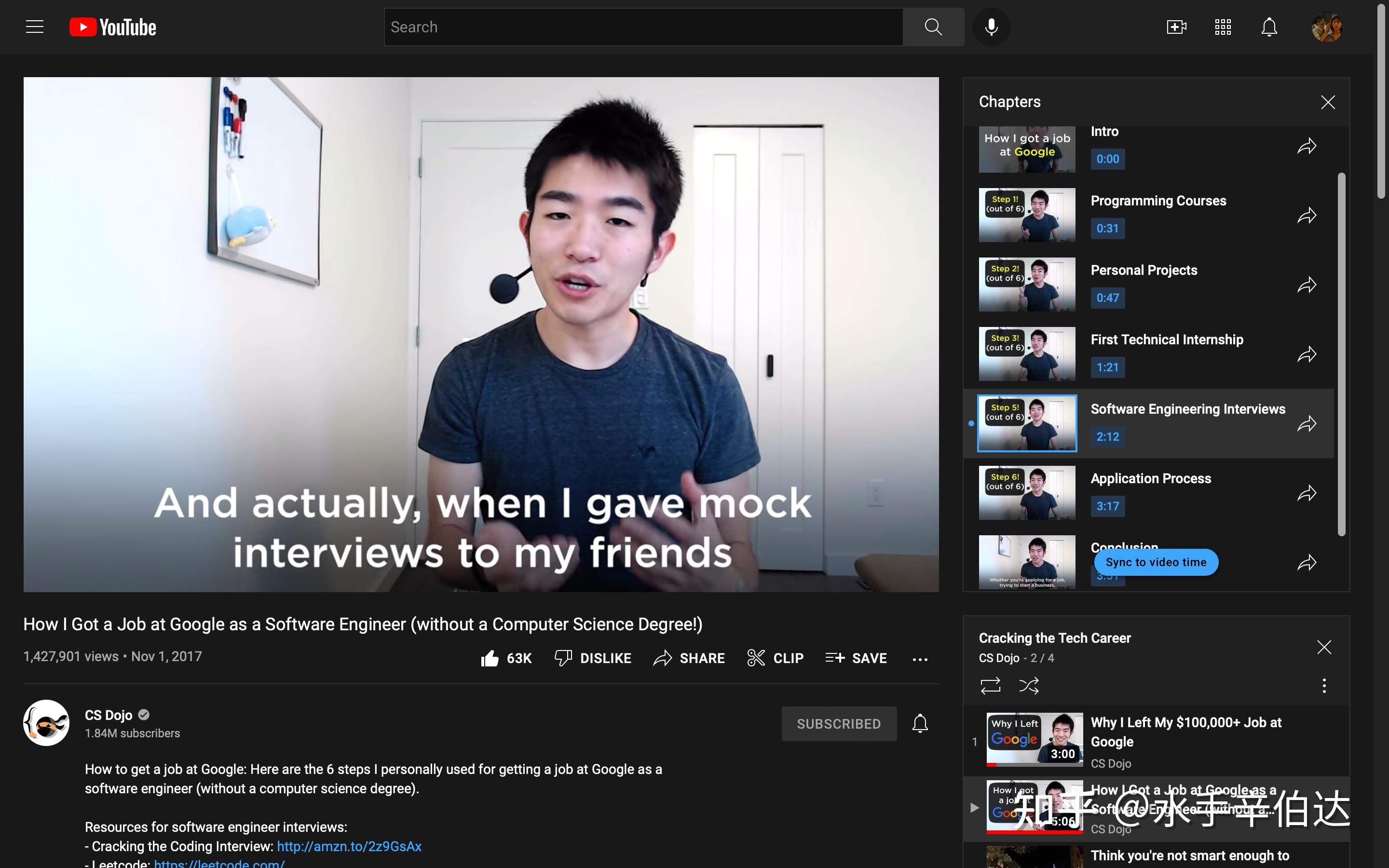
Task: Select 'Programming Courses' chapter title
Action: tap(1158, 201)
